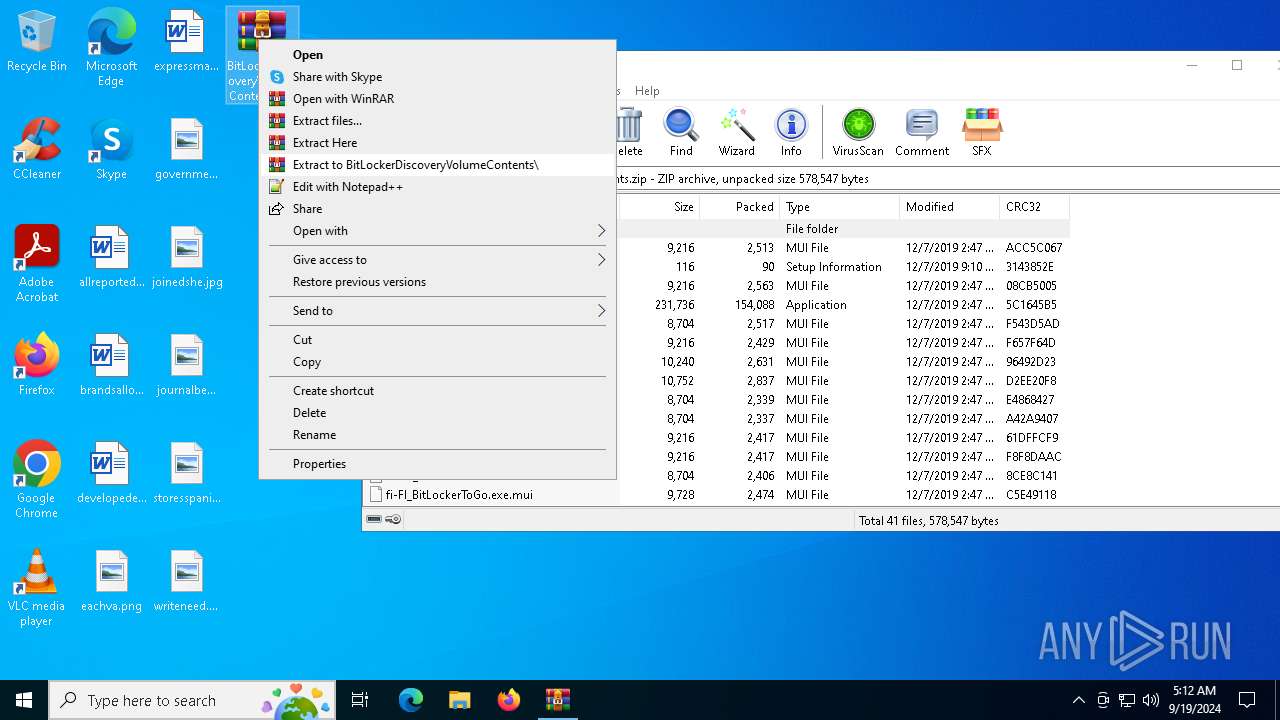Sort the file list by Packed column

pos(740,207)
